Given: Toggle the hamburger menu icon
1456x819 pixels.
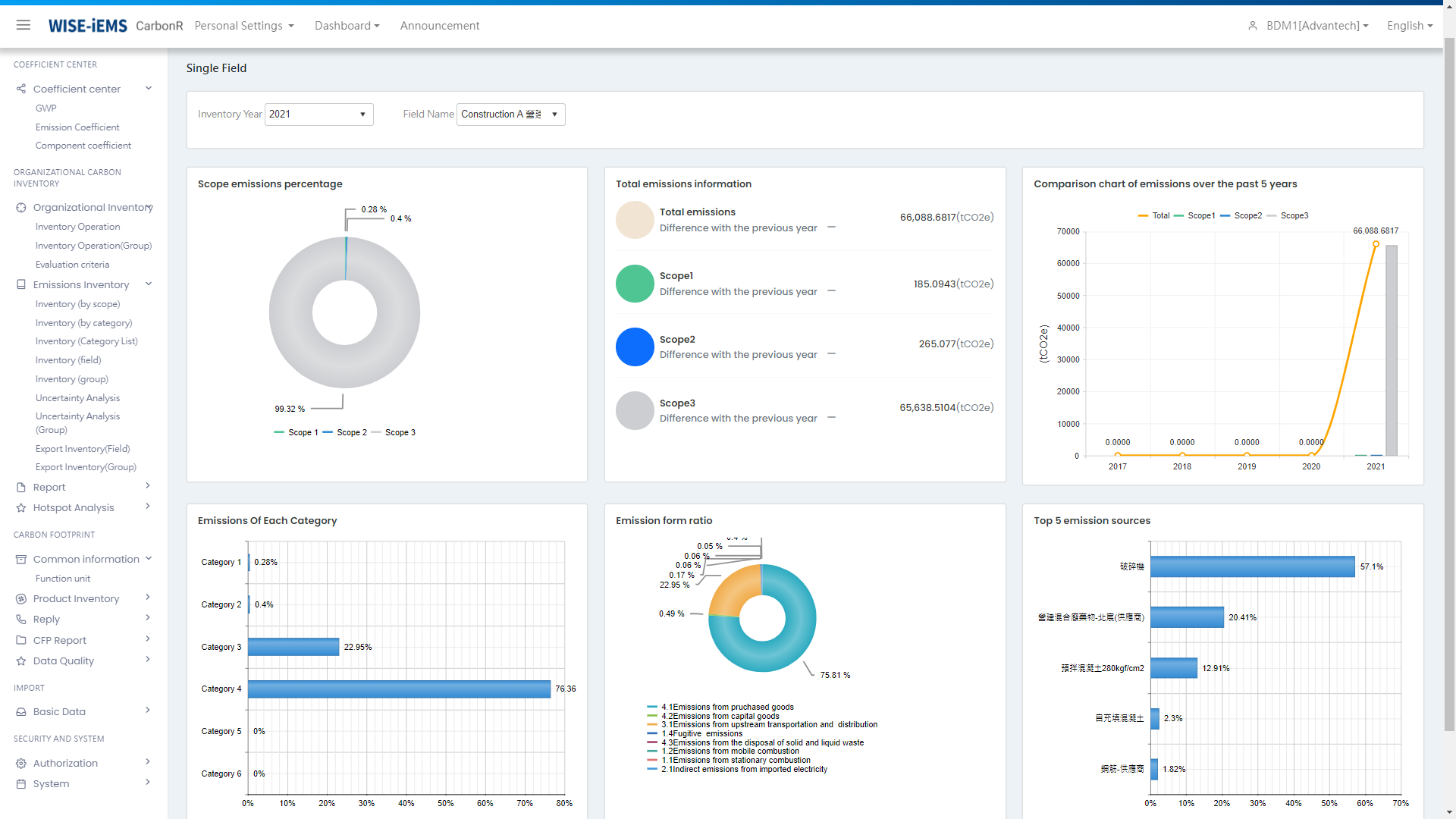Looking at the screenshot, I should tap(24, 25).
